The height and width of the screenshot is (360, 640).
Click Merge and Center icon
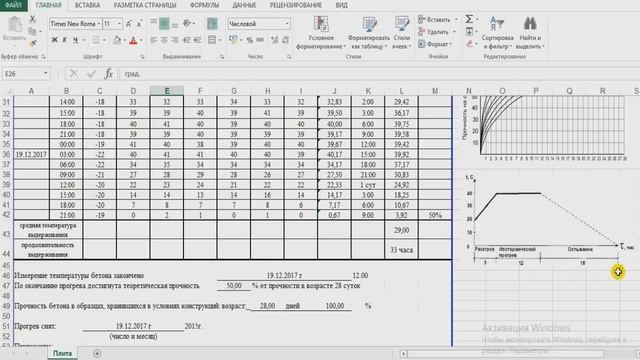coord(212,40)
